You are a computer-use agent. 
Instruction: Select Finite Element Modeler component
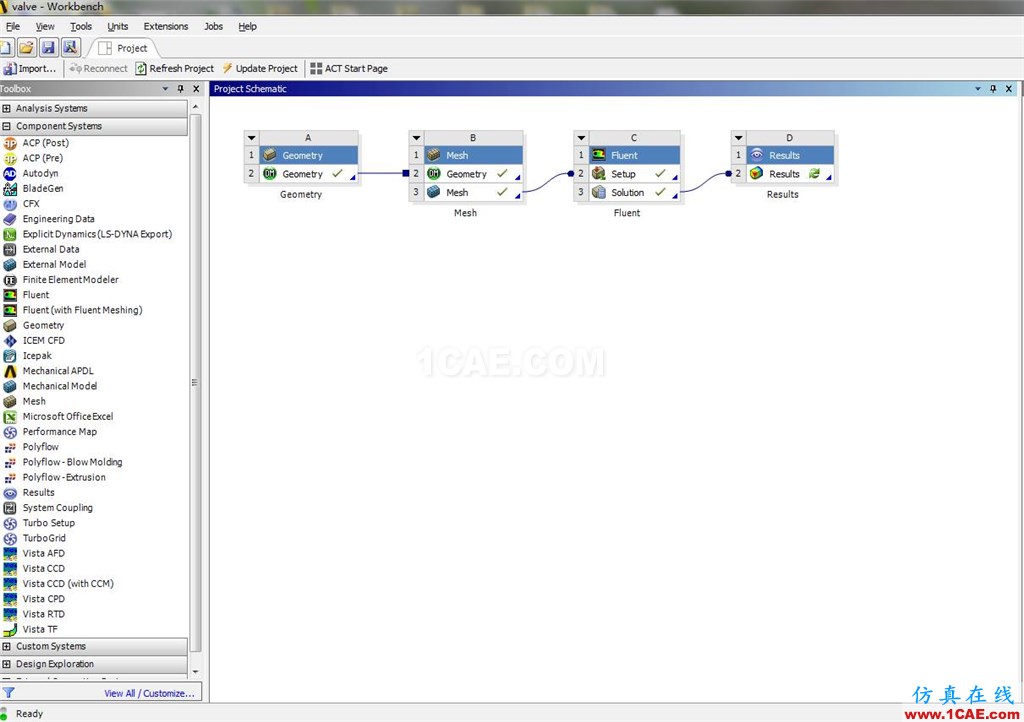(x=71, y=279)
